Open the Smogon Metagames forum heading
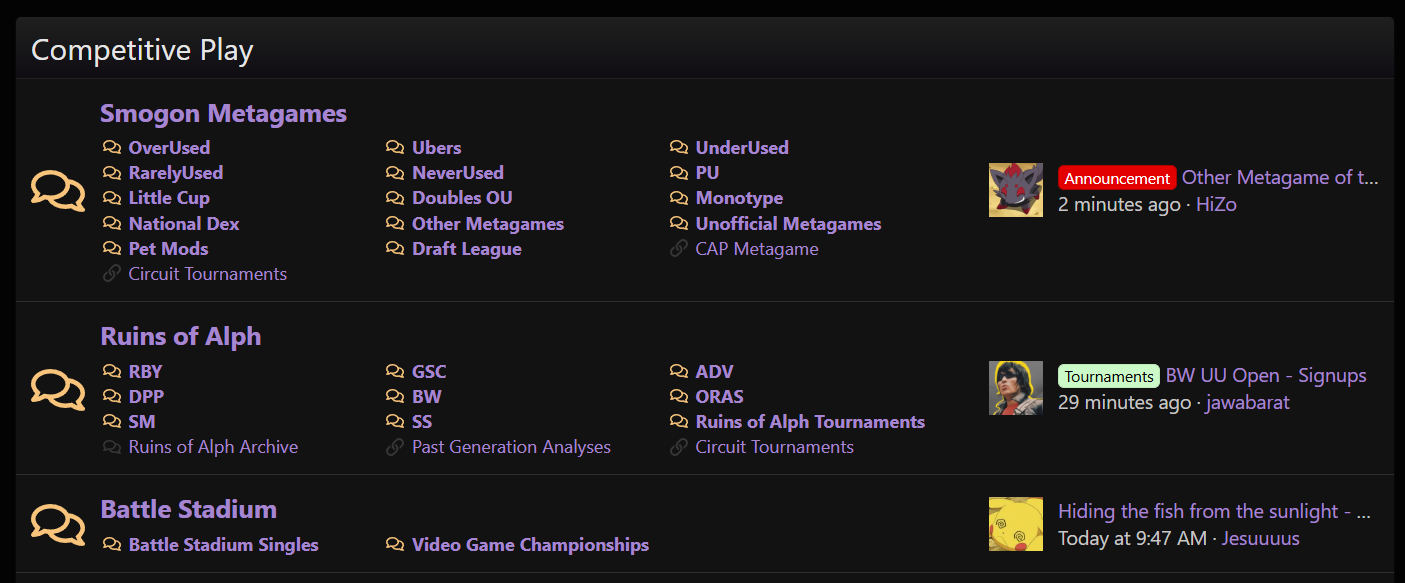Viewport: 1405px width, 583px height. tap(223, 114)
